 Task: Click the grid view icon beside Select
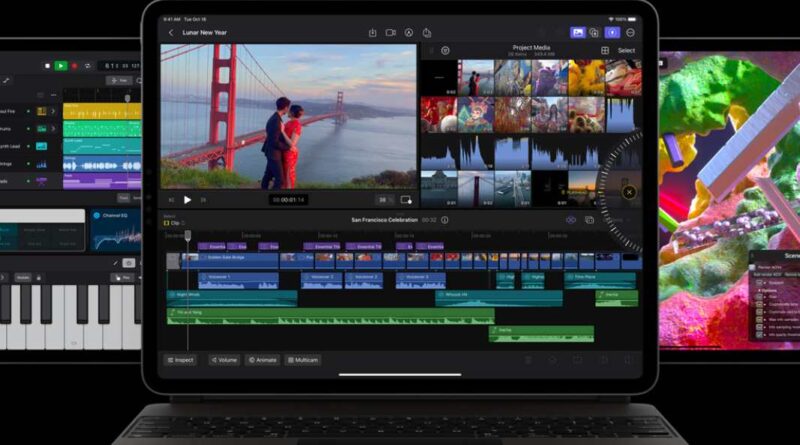[x=605, y=50]
